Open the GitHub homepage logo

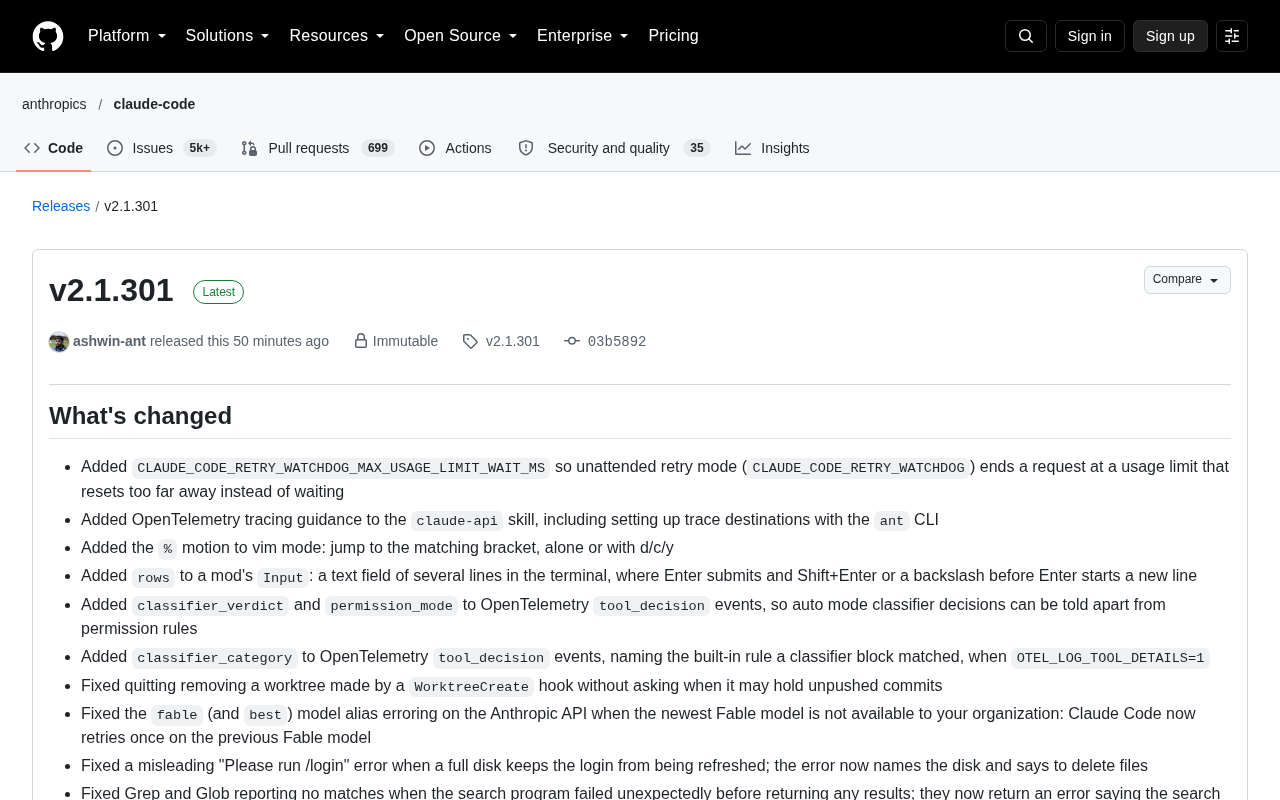(x=48, y=36)
